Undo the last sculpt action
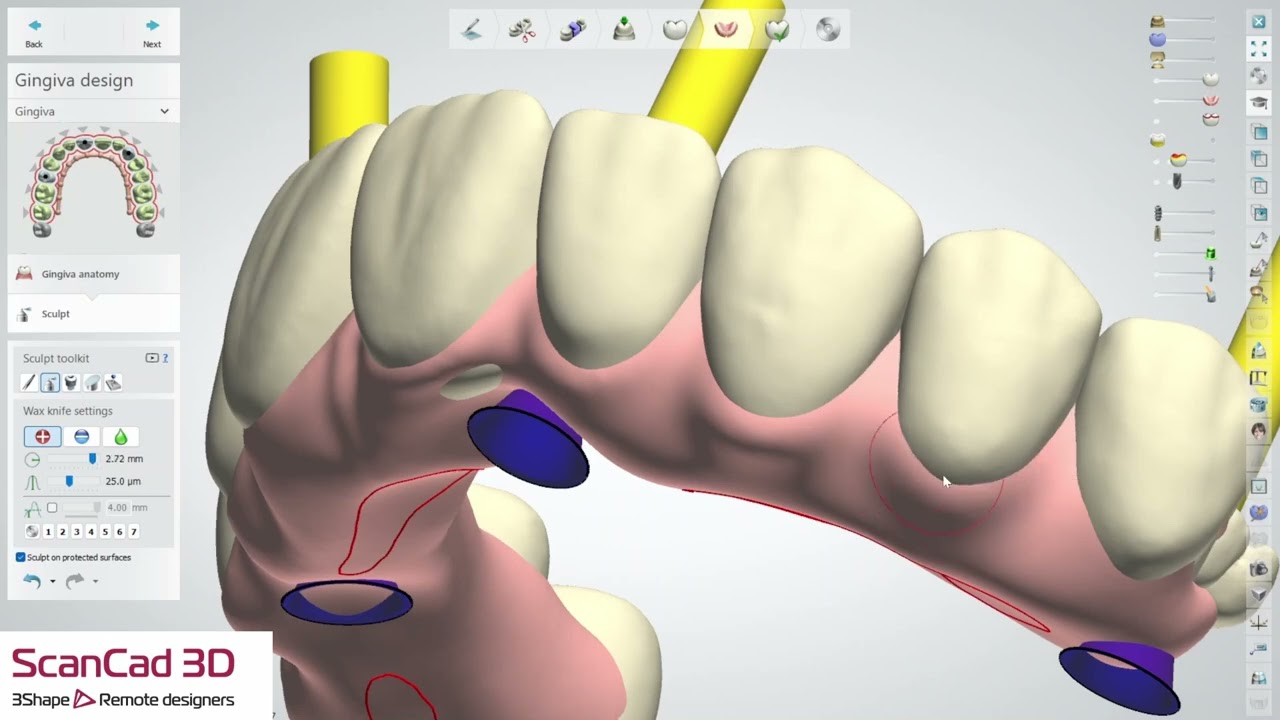 click(32, 581)
